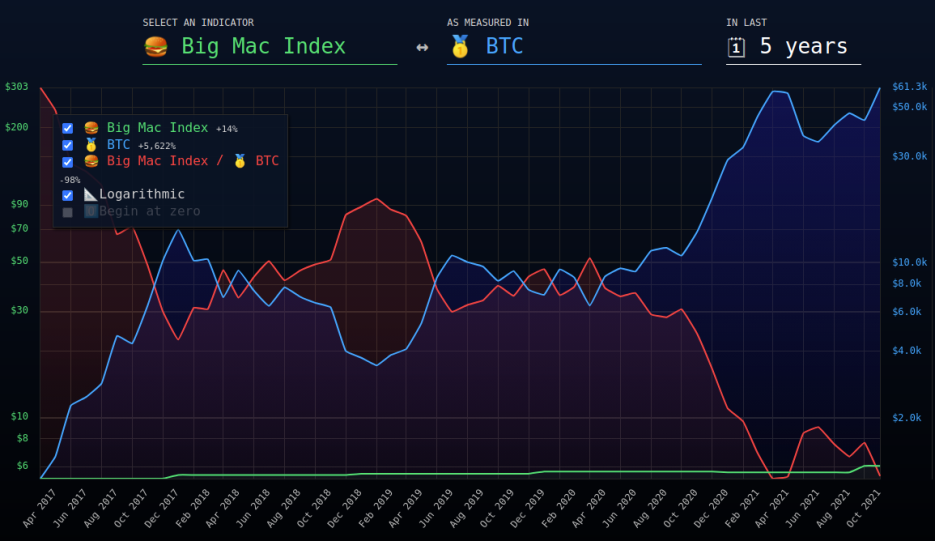Click the $200 left axis label

coord(17,127)
